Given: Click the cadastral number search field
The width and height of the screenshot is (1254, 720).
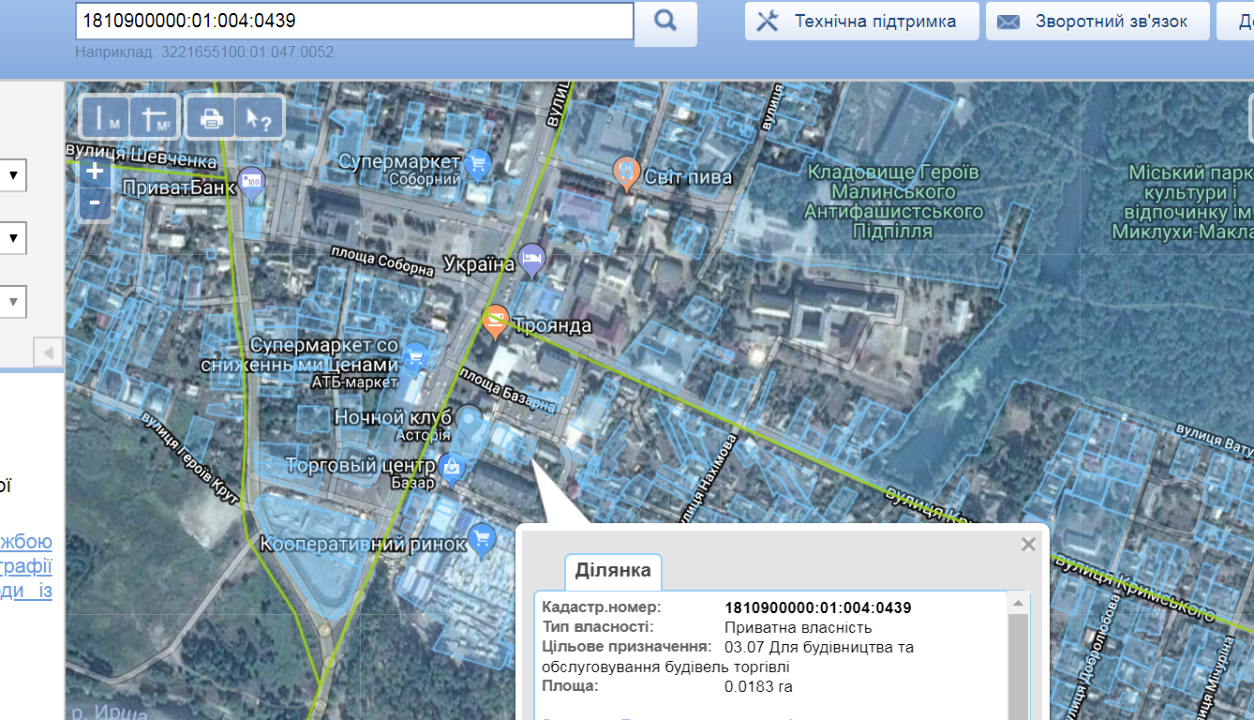Looking at the screenshot, I should tap(354, 21).
